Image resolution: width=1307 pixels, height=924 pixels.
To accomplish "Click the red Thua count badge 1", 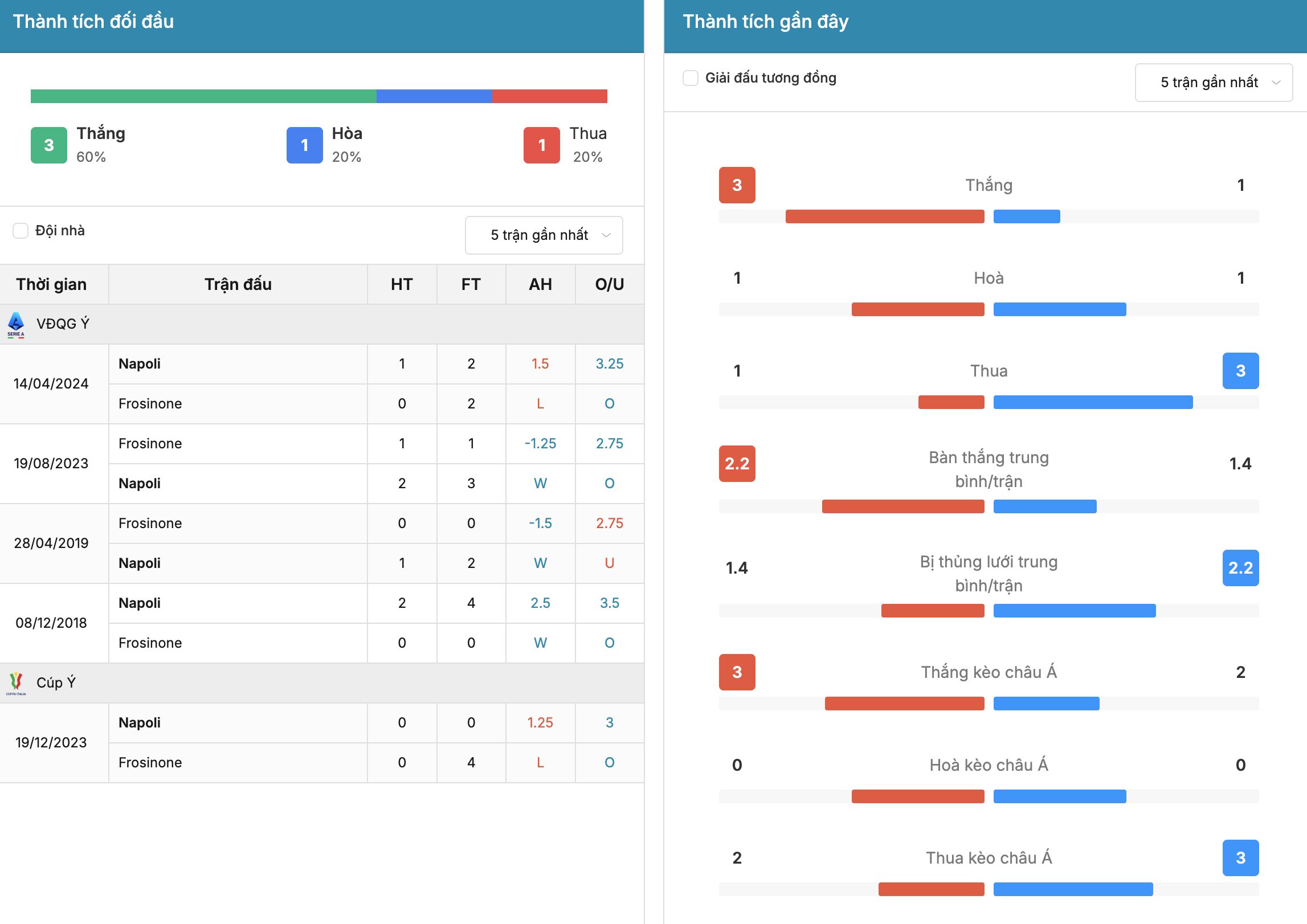I will pos(542,145).
